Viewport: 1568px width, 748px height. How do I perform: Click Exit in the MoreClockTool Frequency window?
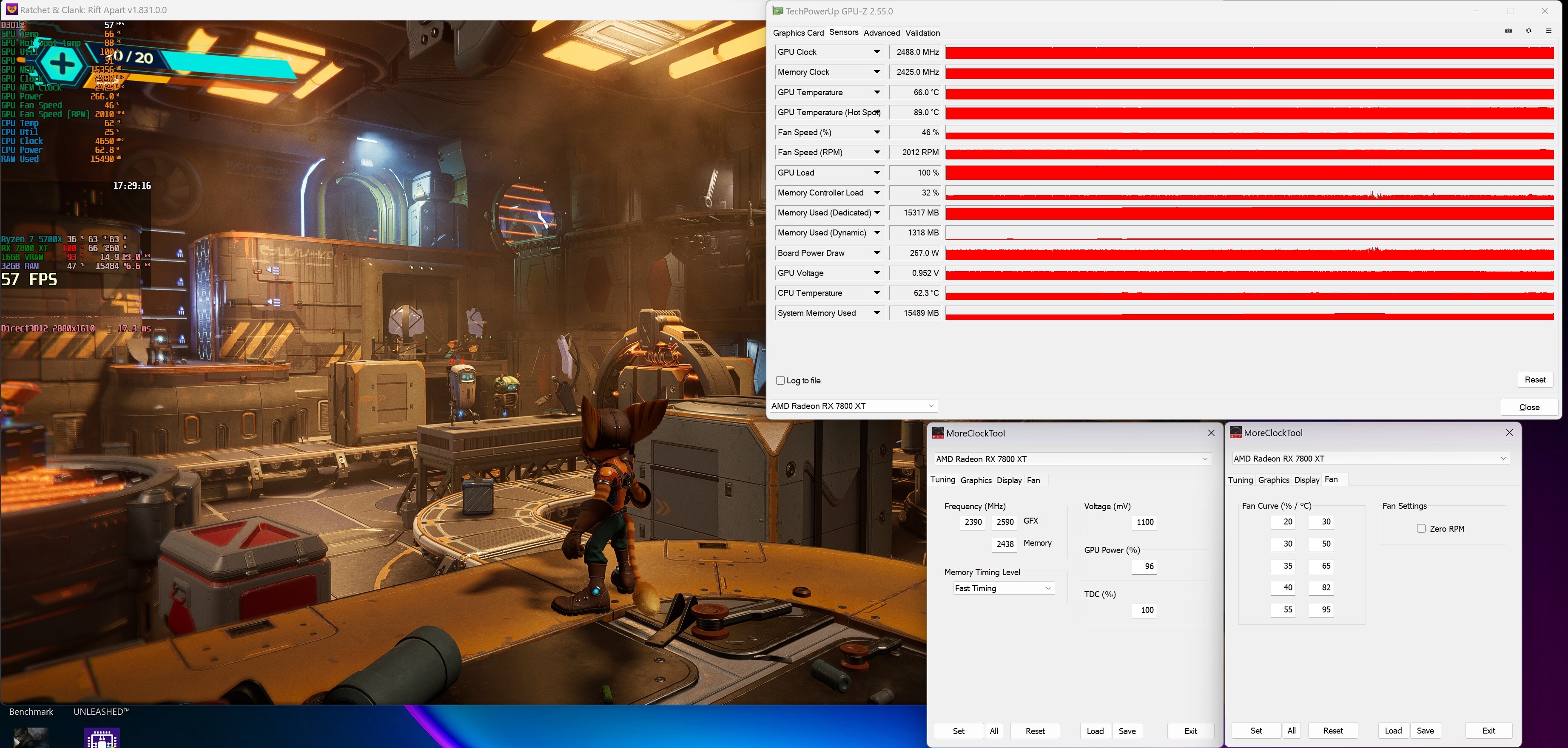(x=1191, y=731)
